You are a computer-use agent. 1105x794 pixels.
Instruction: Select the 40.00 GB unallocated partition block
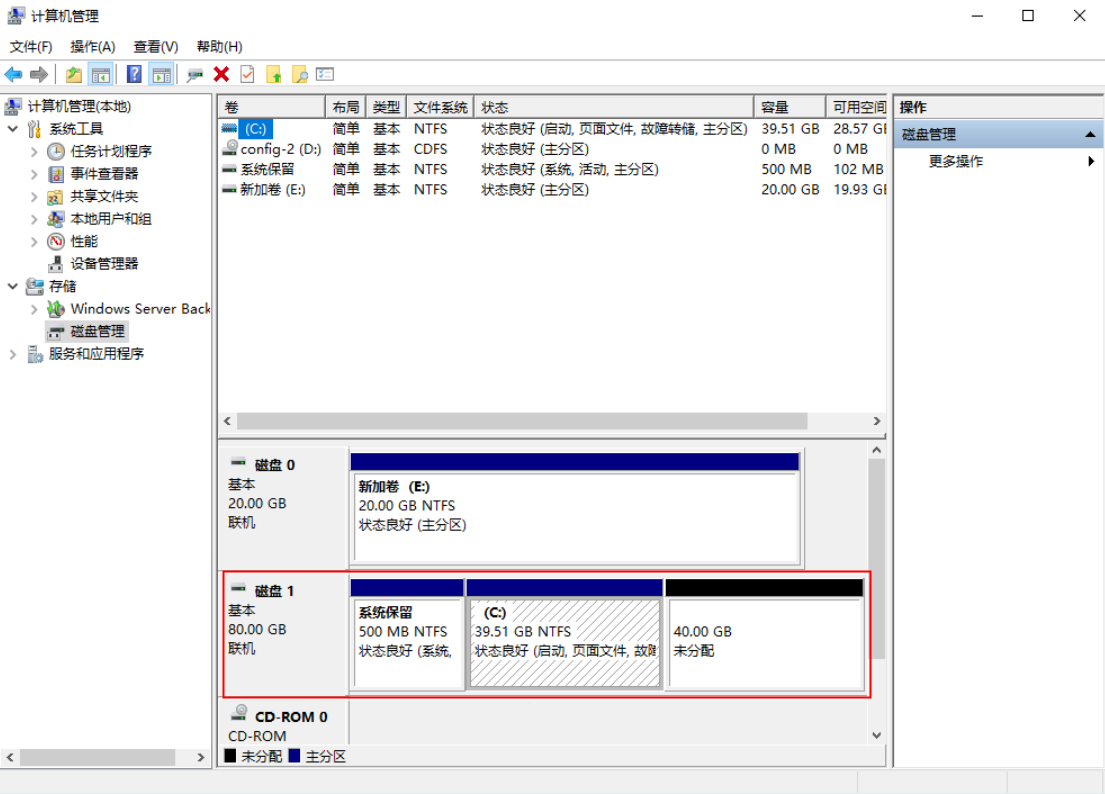(764, 643)
